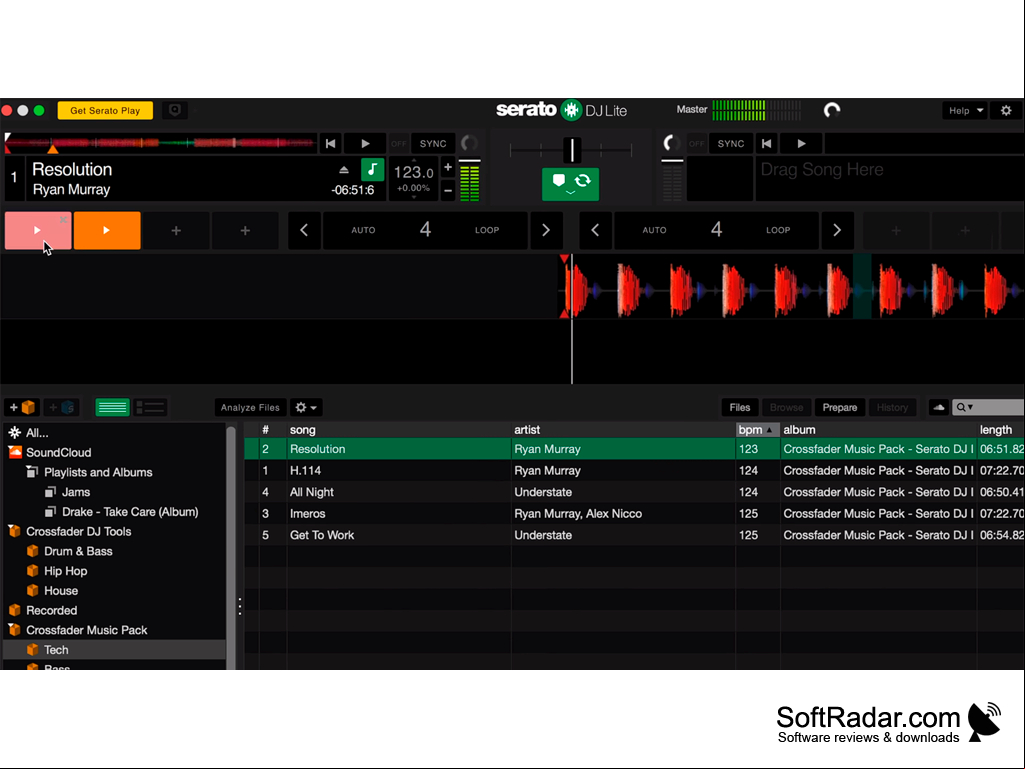Image resolution: width=1025 pixels, height=769 pixels.
Task: Open Playlists and Albums under SoundCloud
Action: (x=98, y=472)
